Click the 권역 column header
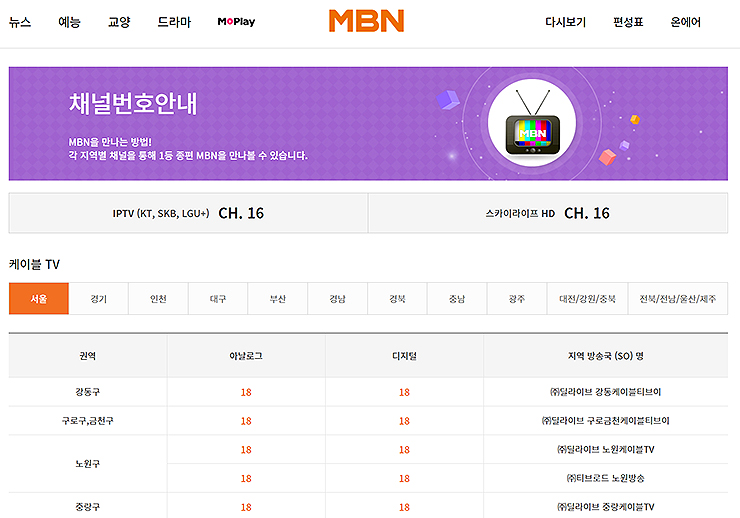 88,356
